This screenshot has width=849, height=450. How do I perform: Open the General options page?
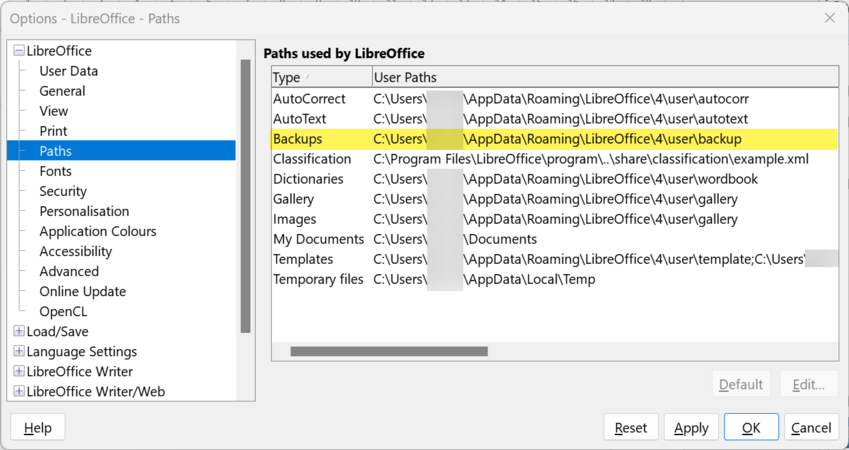click(62, 91)
